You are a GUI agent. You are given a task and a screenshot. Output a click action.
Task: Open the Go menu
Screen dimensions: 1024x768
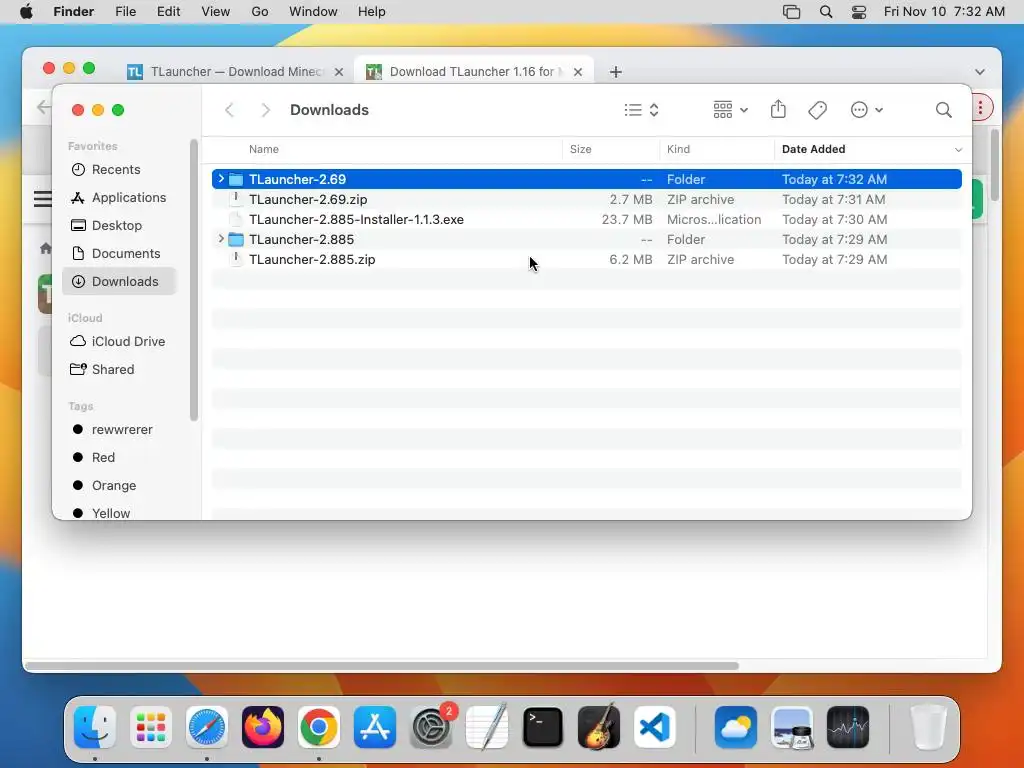[259, 12]
